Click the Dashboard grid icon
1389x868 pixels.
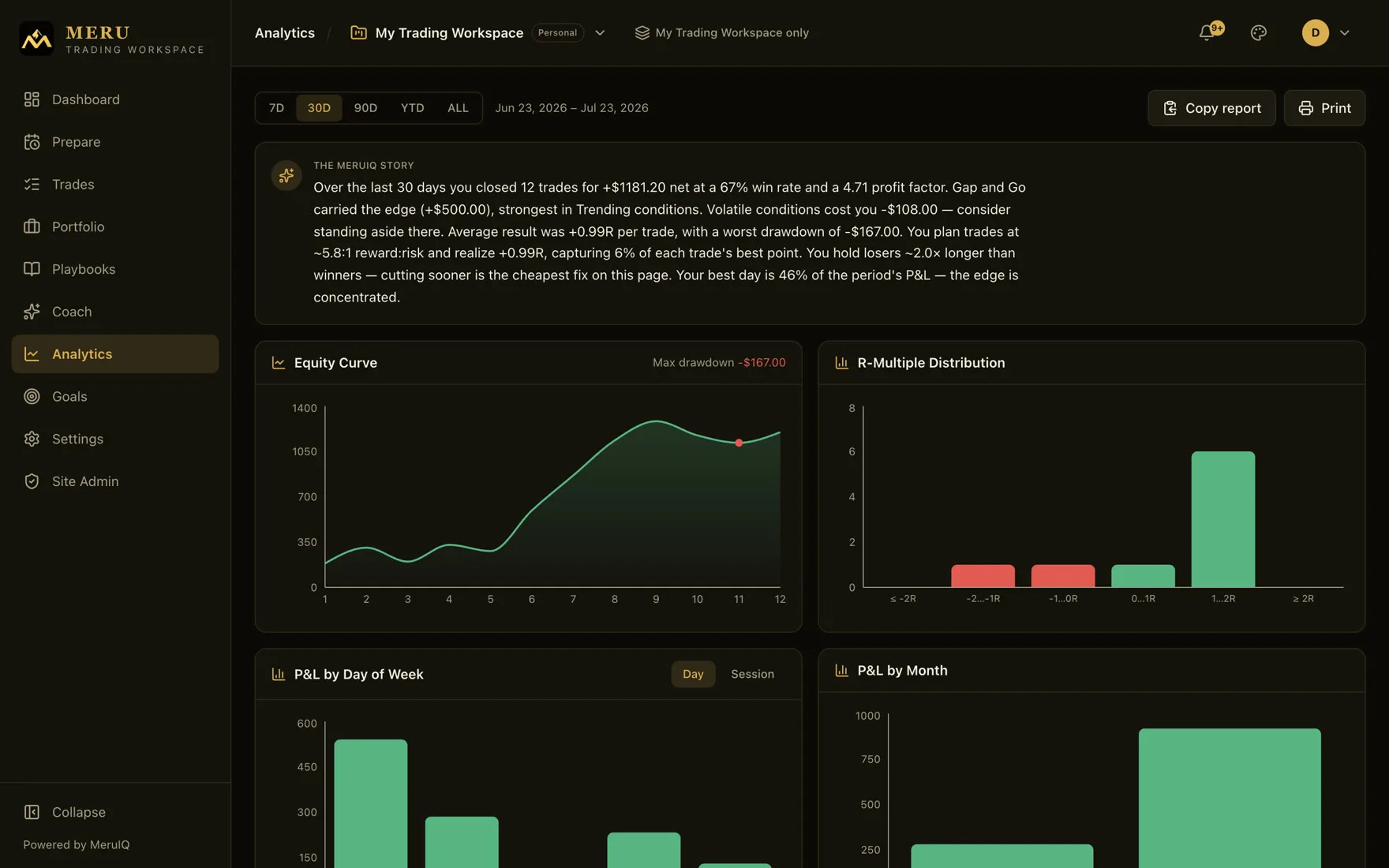click(x=32, y=99)
